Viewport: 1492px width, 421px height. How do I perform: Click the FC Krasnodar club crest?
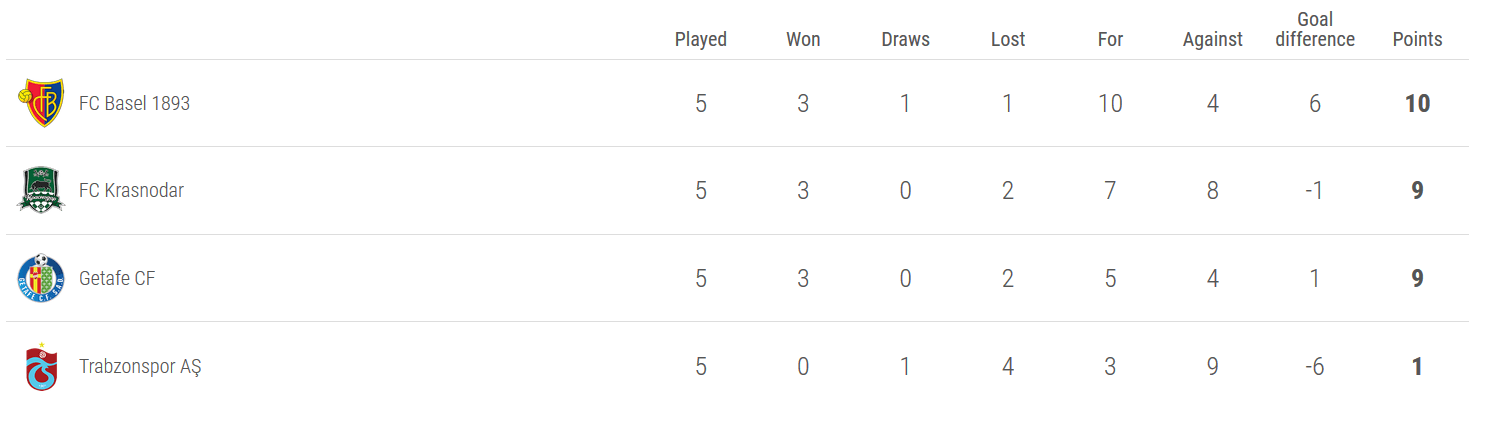[x=41, y=190]
